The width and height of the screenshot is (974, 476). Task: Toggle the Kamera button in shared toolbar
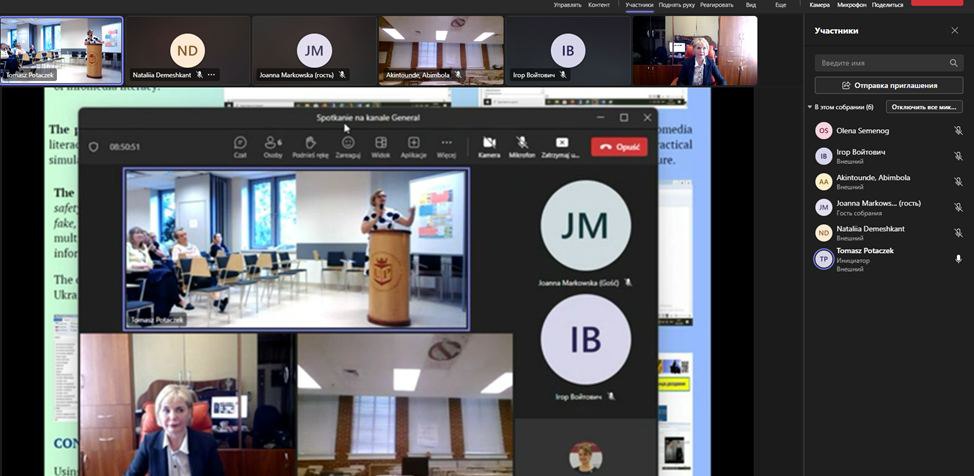click(489, 146)
